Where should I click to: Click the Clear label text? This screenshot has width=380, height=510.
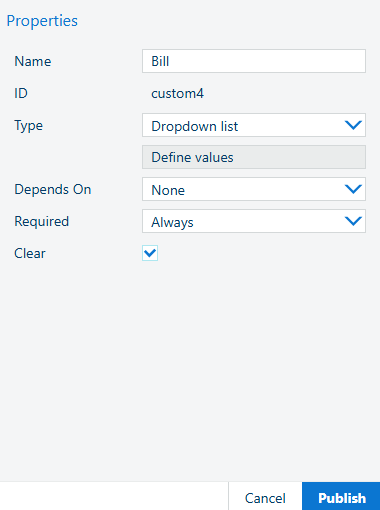[x=30, y=253]
